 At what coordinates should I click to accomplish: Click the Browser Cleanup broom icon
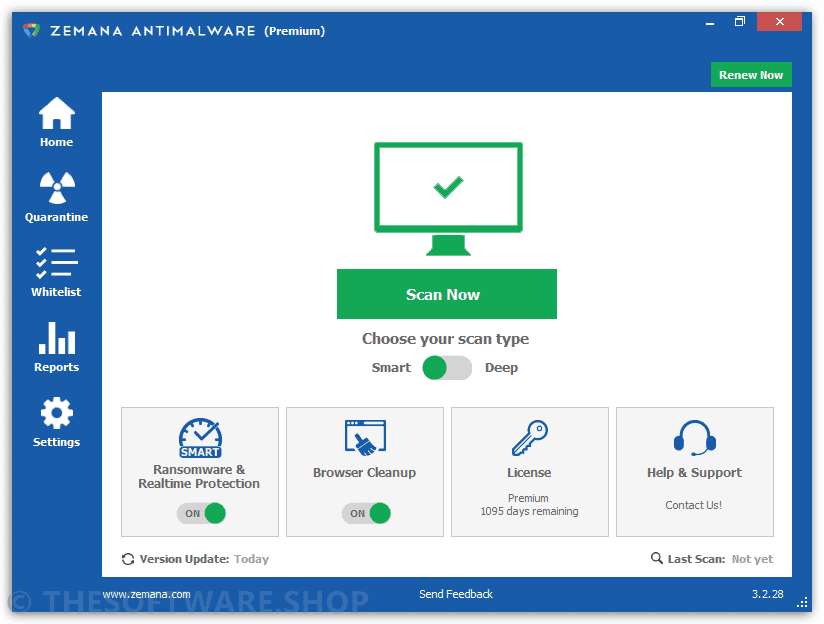365,437
